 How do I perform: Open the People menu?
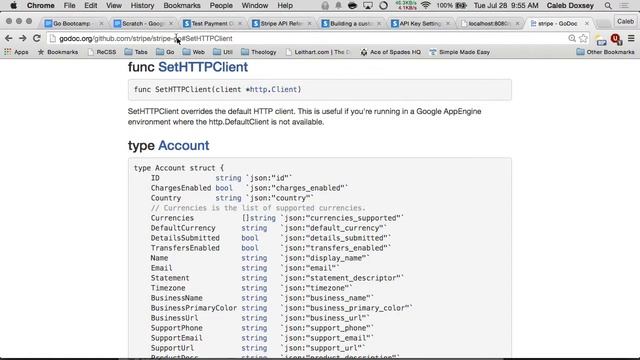tap(221, 6)
